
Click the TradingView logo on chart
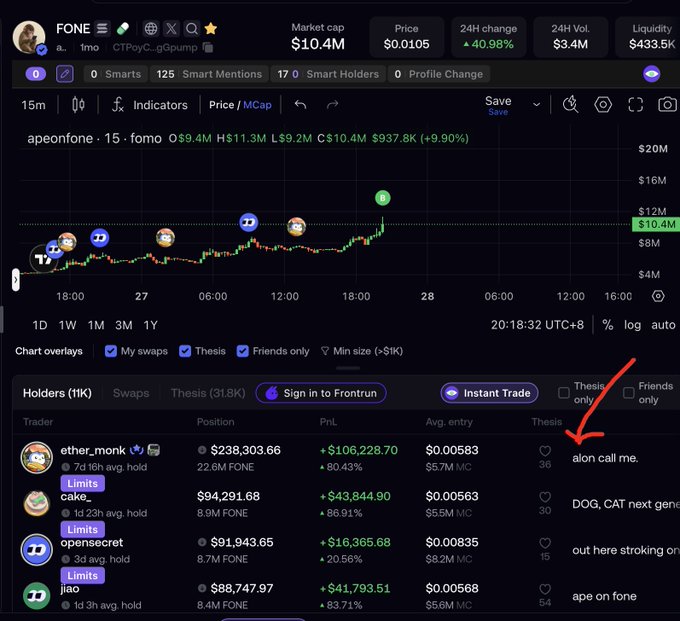43,259
